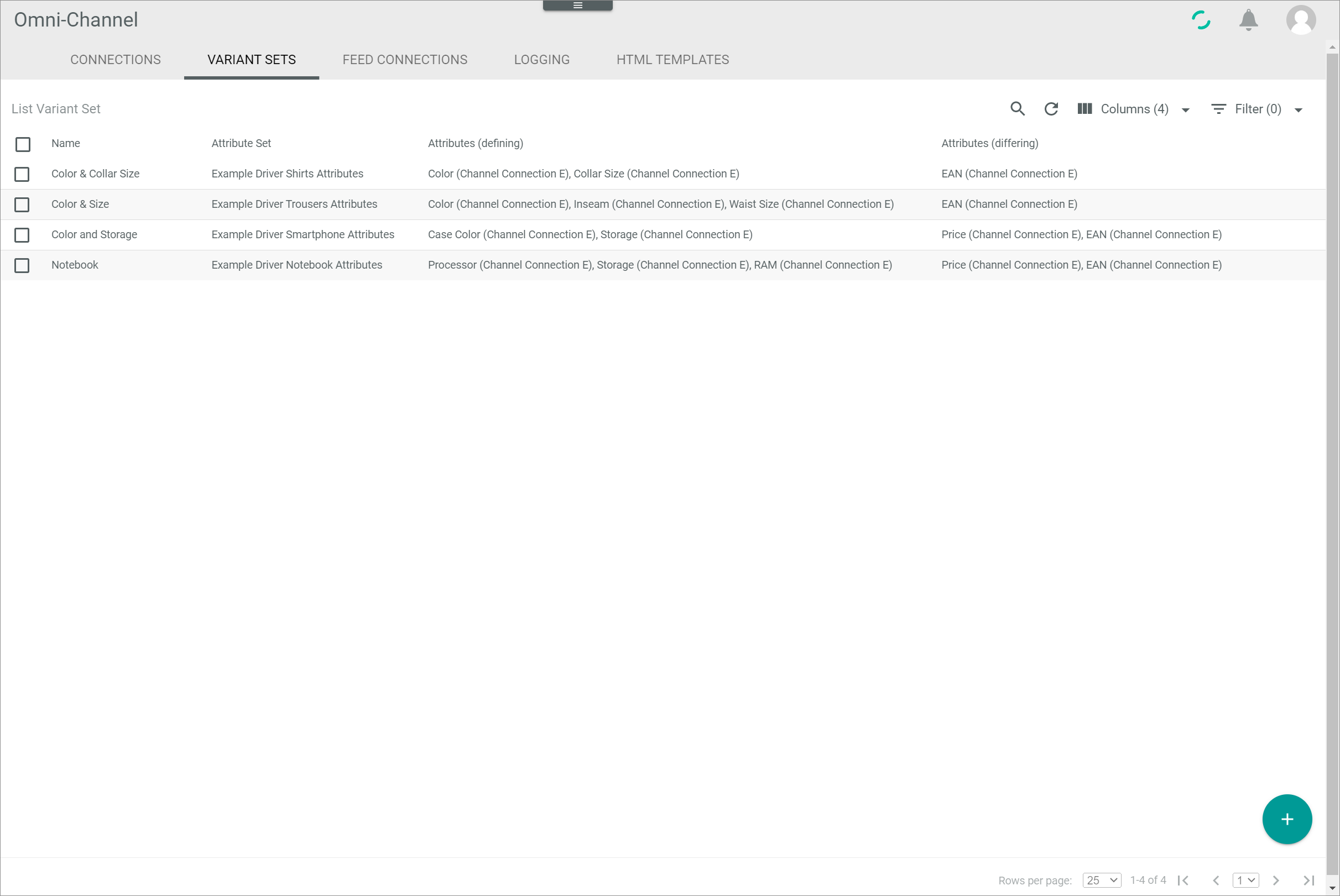Expand the Columns (4) dropdown arrow
1340x896 pixels.
pyautogui.click(x=1185, y=109)
